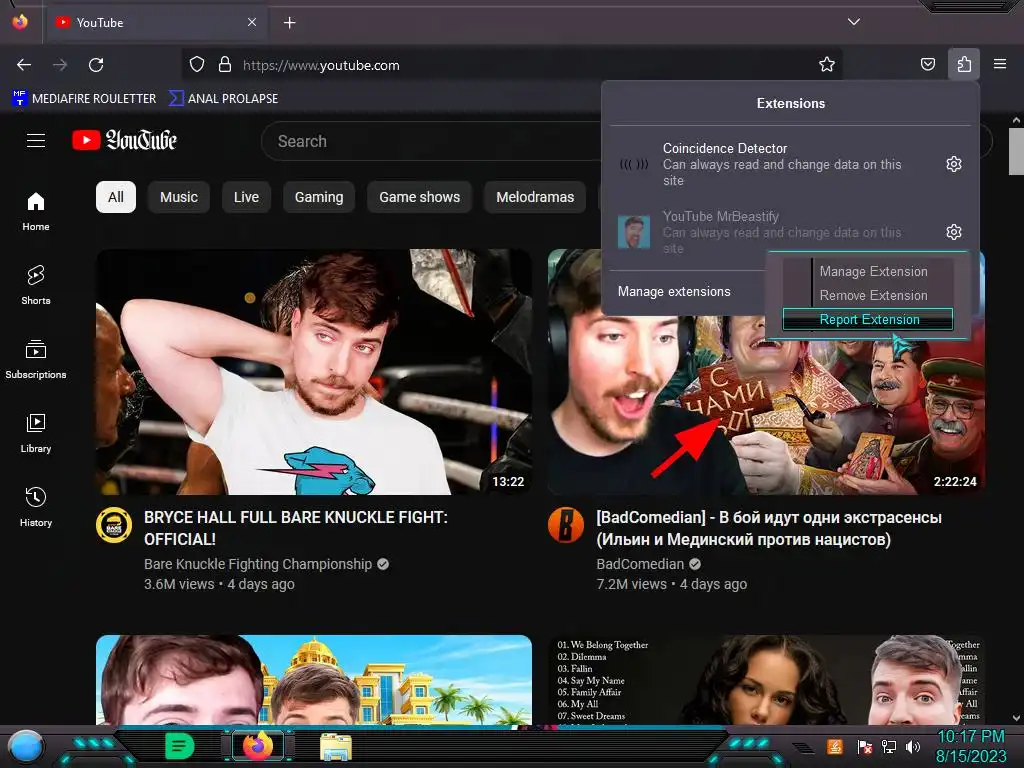Viewport: 1024px width, 768px height.
Task: Open the second bookmark in bookmarks bar
Action: (x=223, y=99)
